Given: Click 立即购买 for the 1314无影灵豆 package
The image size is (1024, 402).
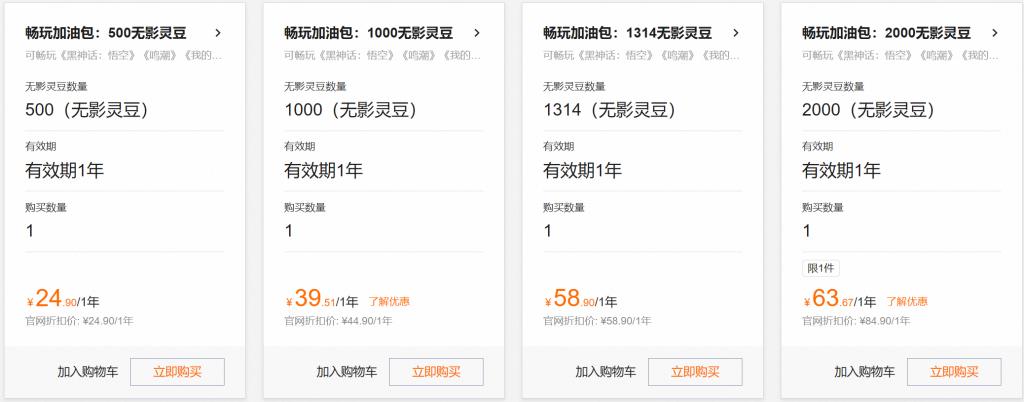Looking at the screenshot, I should (x=696, y=372).
